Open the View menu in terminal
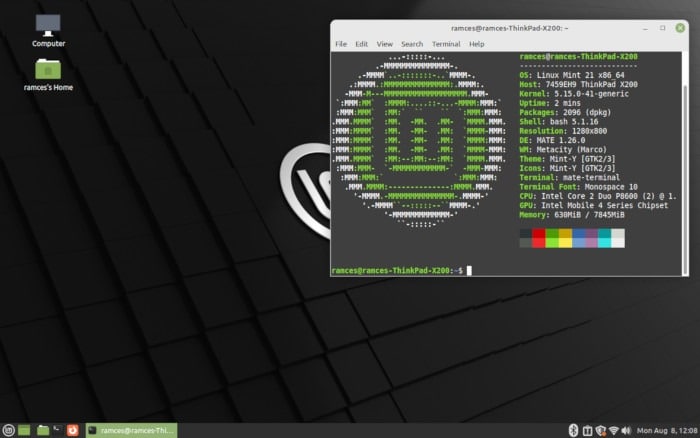This screenshot has width=700, height=438. [384, 44]
